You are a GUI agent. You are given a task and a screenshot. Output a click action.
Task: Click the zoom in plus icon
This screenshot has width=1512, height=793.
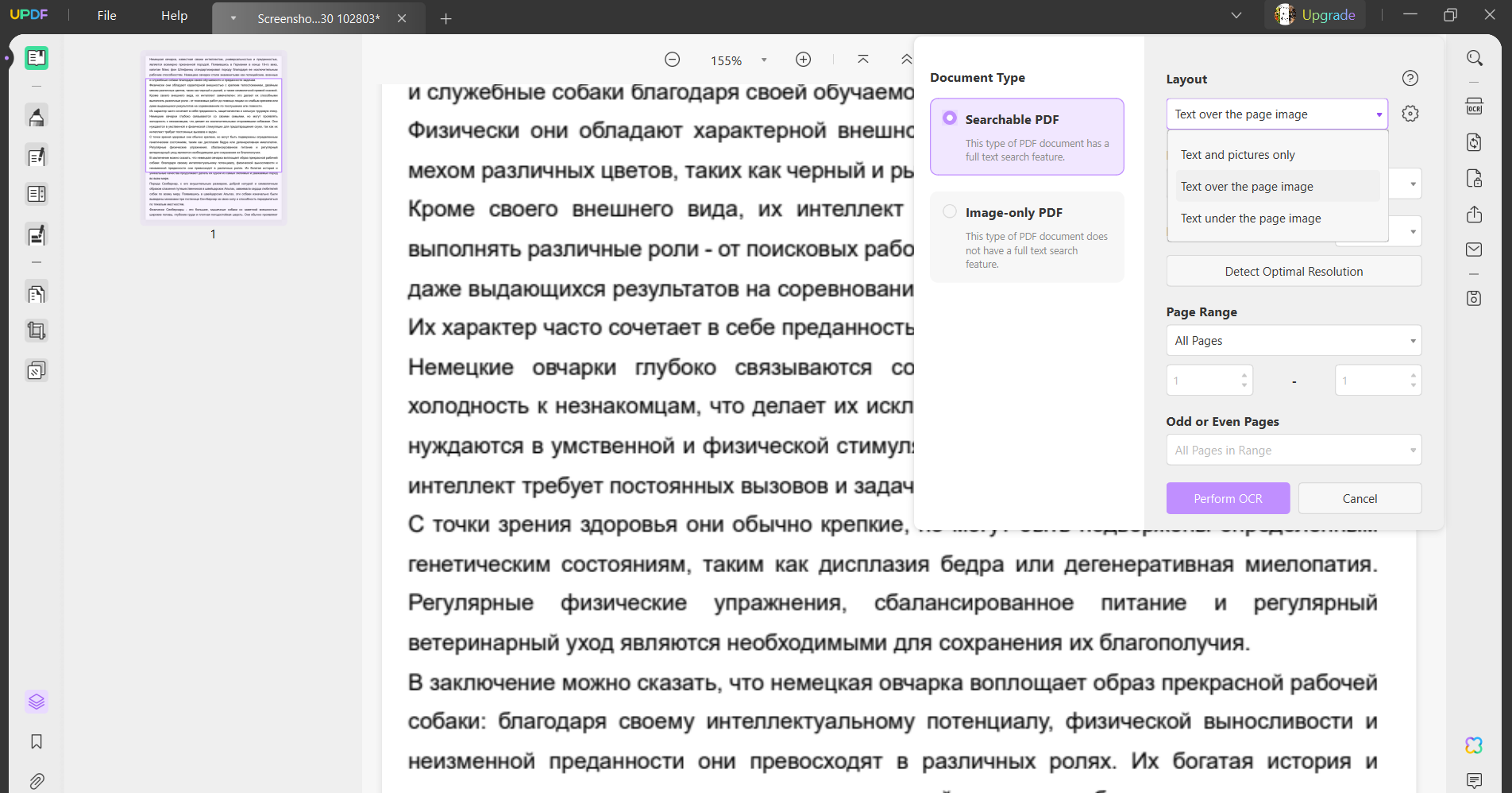pyautogui.click(x=804, y=60)
